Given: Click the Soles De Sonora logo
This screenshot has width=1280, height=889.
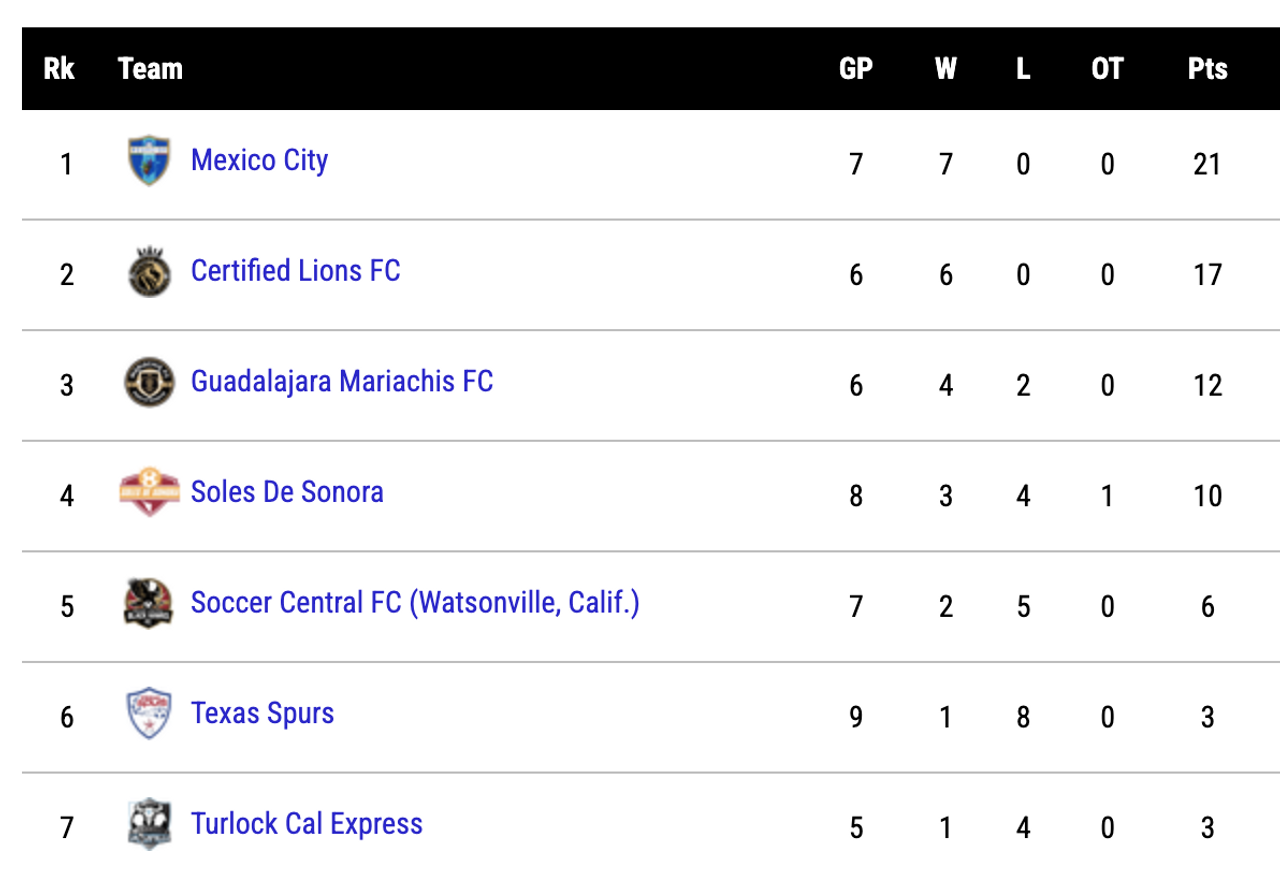Looking at the screenshot, I should point(149,493).
